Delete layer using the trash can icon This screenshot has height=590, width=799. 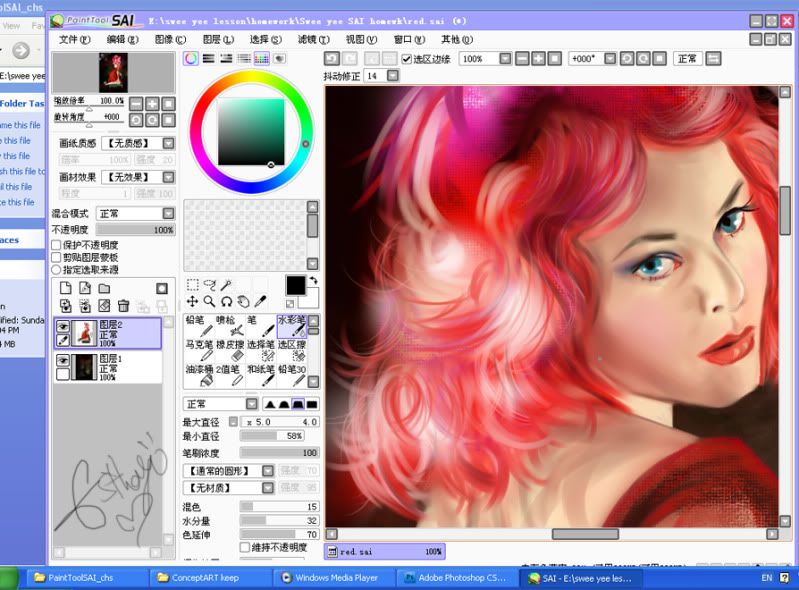pos(123,306)
